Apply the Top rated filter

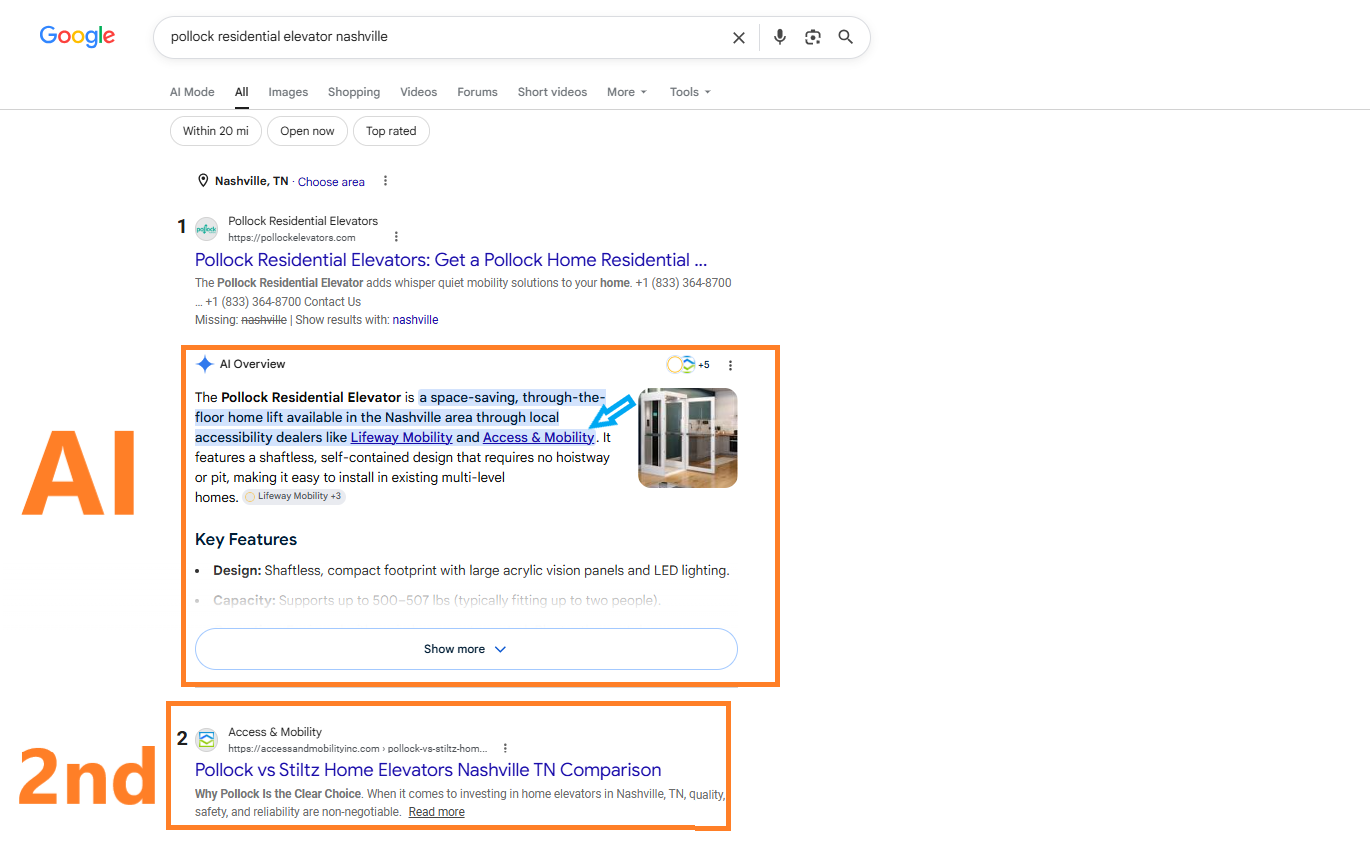[391, 131]
